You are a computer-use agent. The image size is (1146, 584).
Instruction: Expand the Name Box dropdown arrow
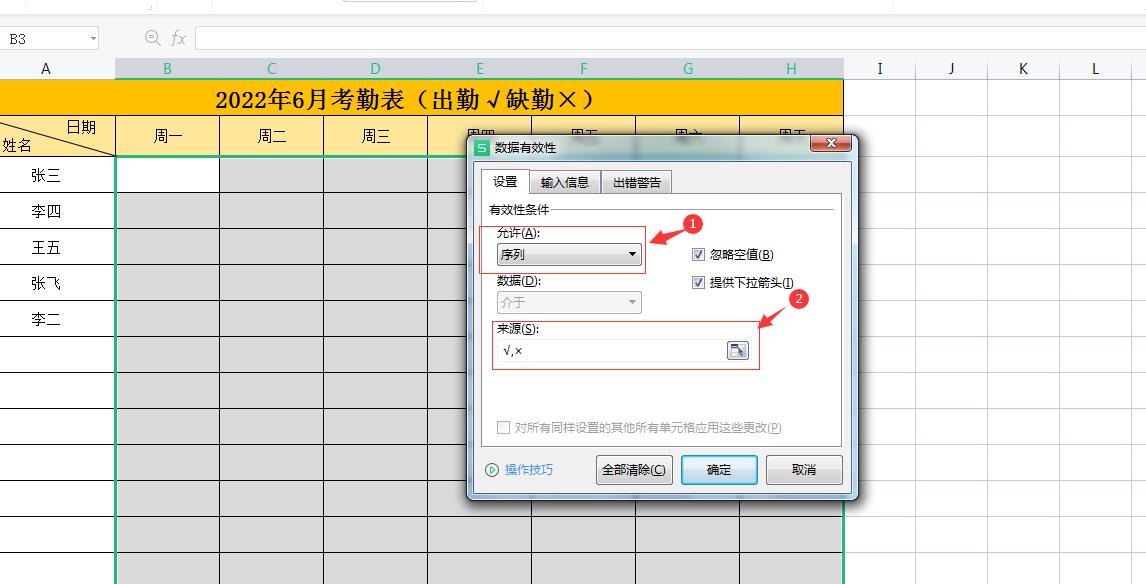click(x=93, y=39)
